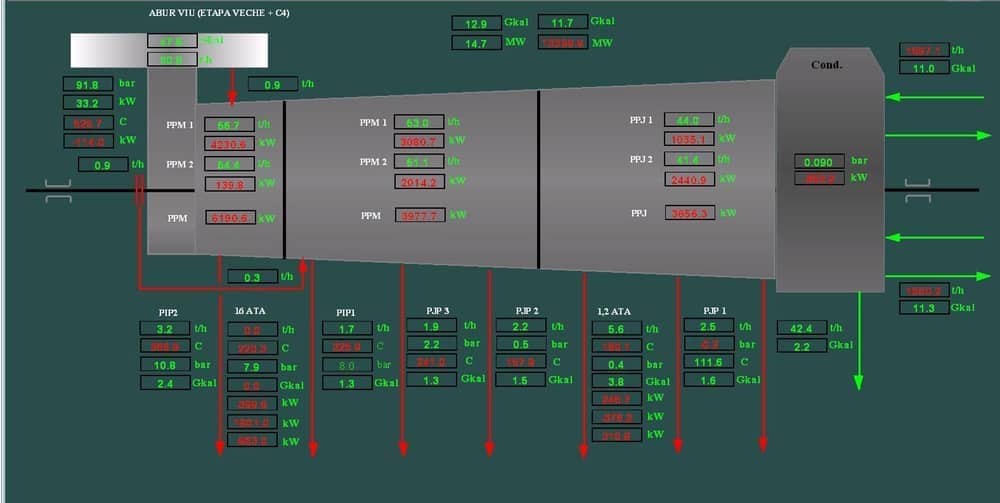
Task: Click the 12.9 Gkal value at top
Action: coord(476,24)
